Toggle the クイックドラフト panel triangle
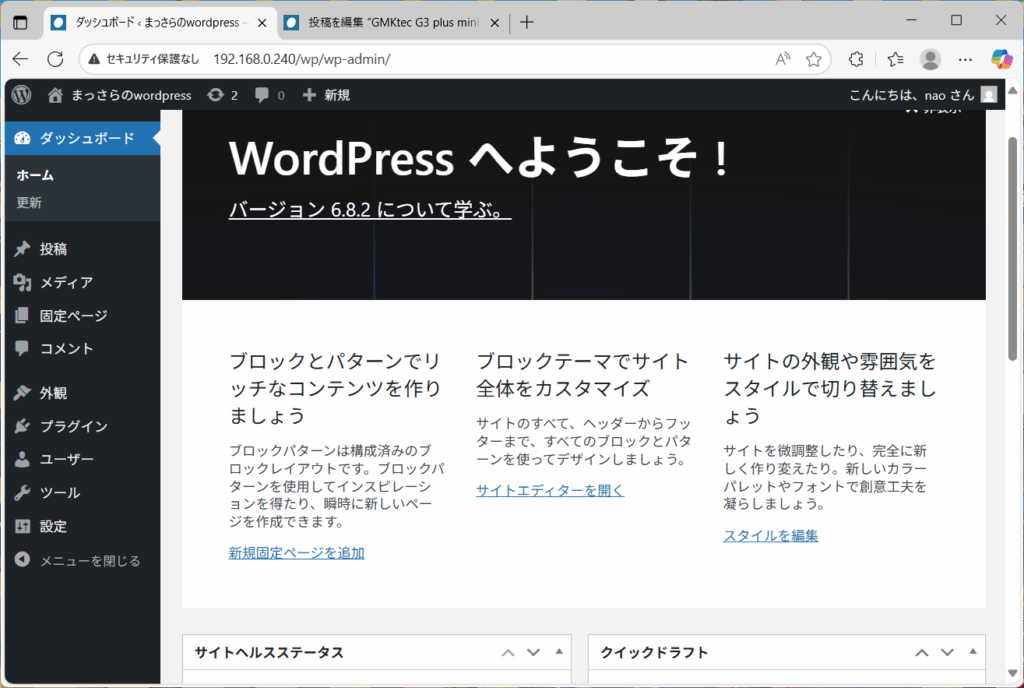This screenshot has height=688, width=1024. coord(973,652)
